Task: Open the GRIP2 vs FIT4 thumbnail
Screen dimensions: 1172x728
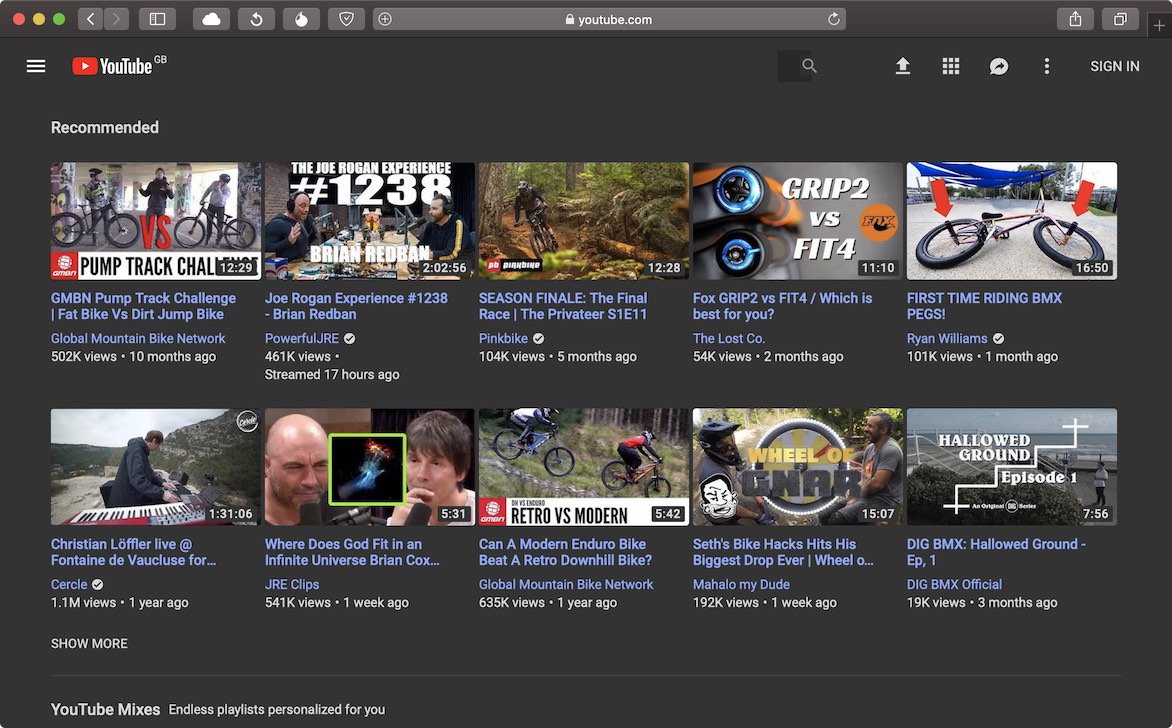Action: coord(798,220)
